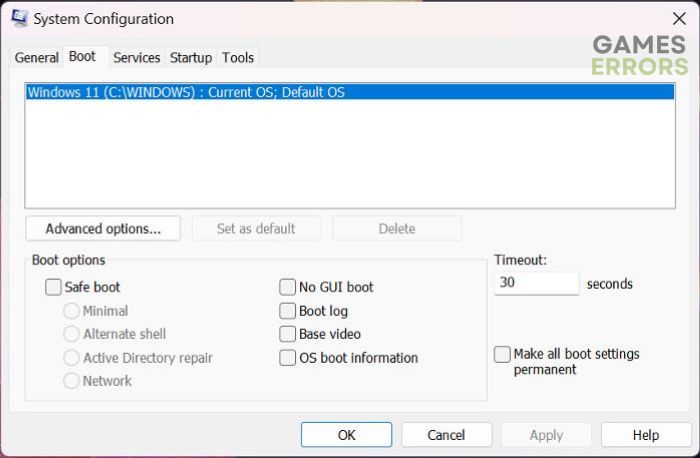The width and height of the screenshot is (700, 458).
Task: Select the Boot tab
Action: pos(83,57)
